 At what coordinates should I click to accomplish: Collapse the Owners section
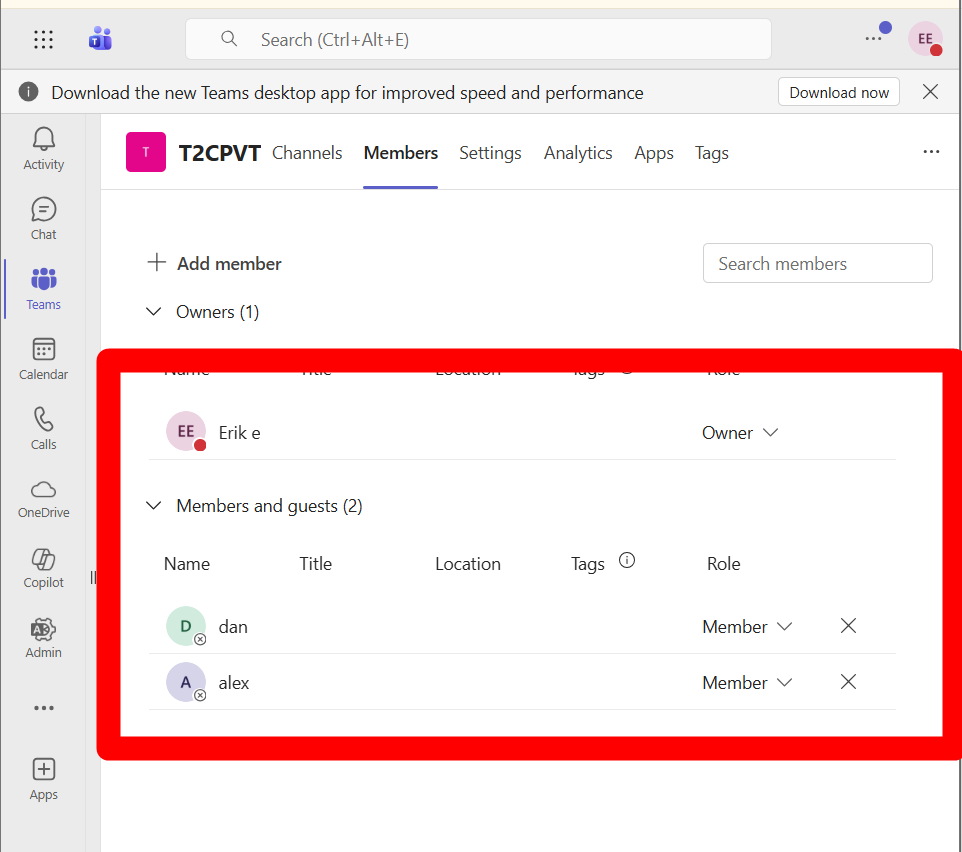pyautogui.click(x=154, y=312)
